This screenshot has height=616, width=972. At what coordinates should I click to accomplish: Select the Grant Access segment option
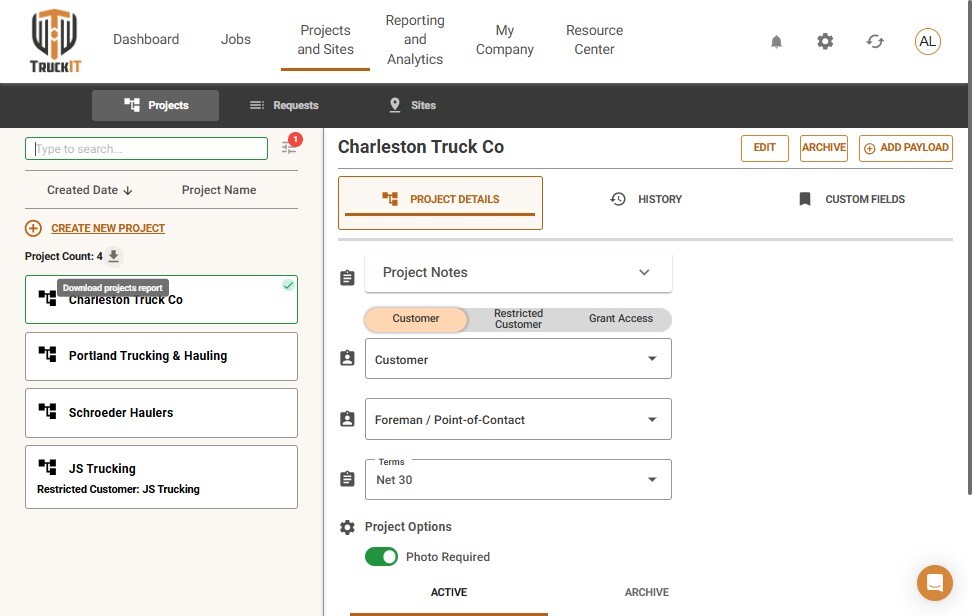(x=621, y=319)
